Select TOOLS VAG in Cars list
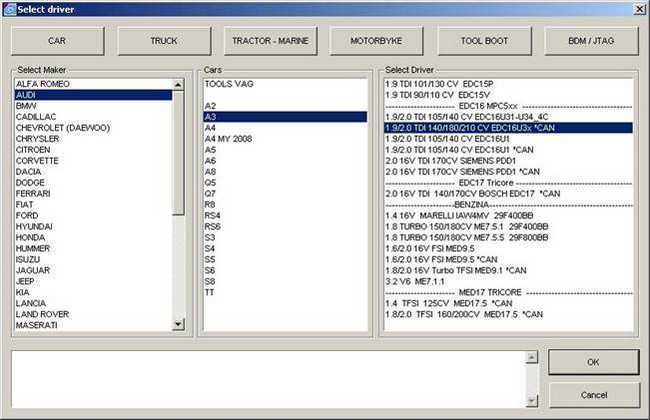Viewport: 650px width, 420px height. [x=229, y=84]
